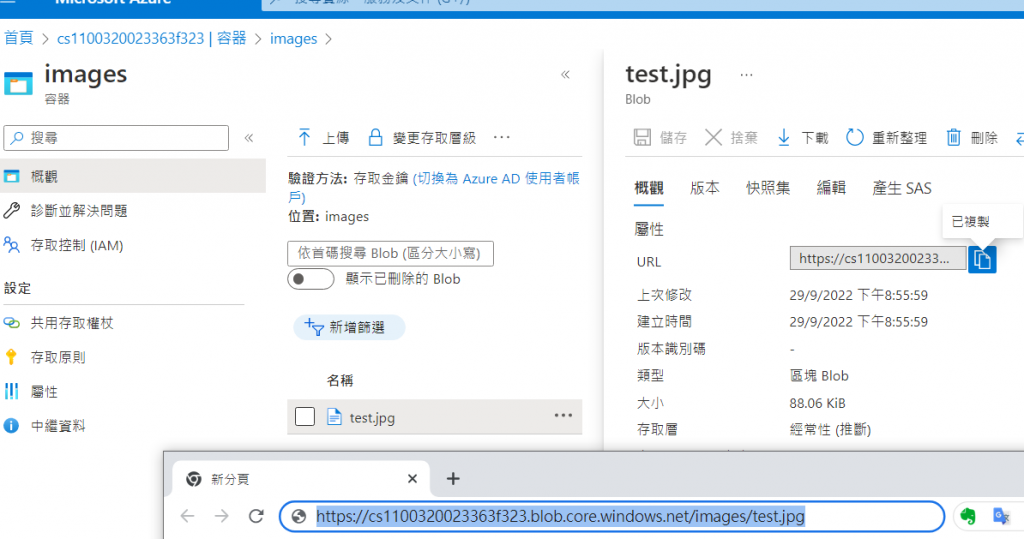This screenshot has height=539, width=1024.
Task: Click the sidebar search (搜尋) field
Action: [116, 138]
